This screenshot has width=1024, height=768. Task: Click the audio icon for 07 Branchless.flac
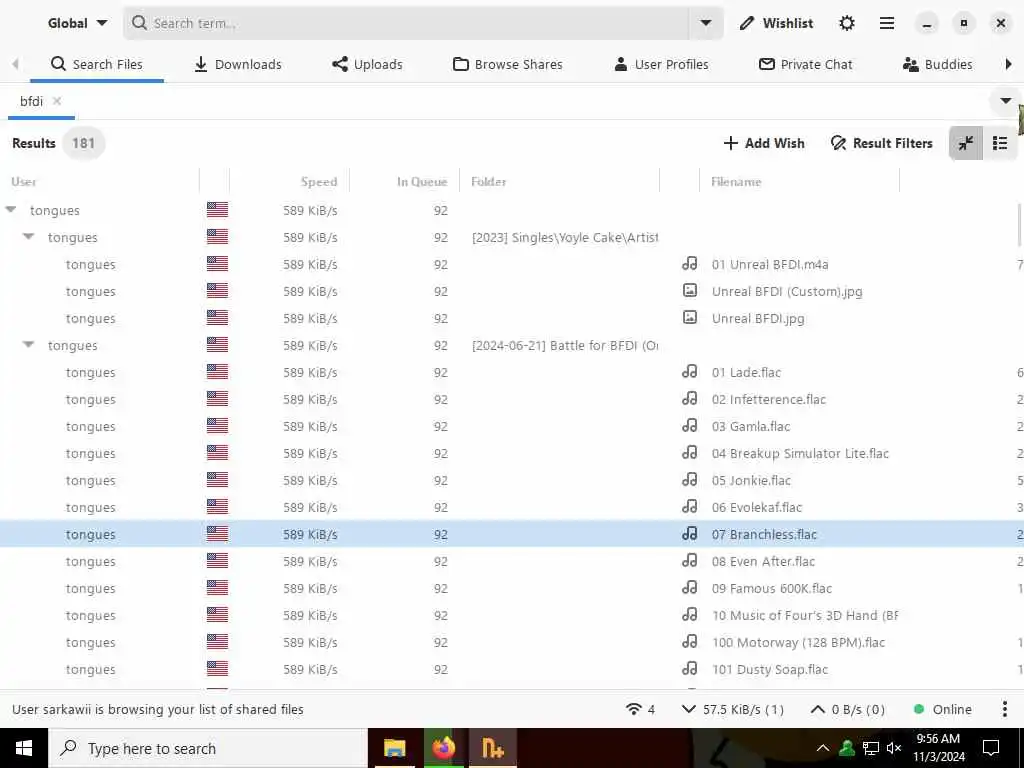coord(690,534)
